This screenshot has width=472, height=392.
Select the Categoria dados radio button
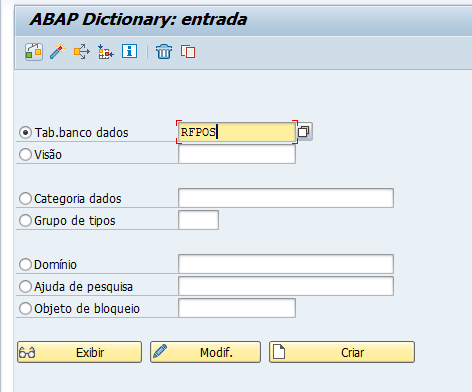(x=25, y=198)
